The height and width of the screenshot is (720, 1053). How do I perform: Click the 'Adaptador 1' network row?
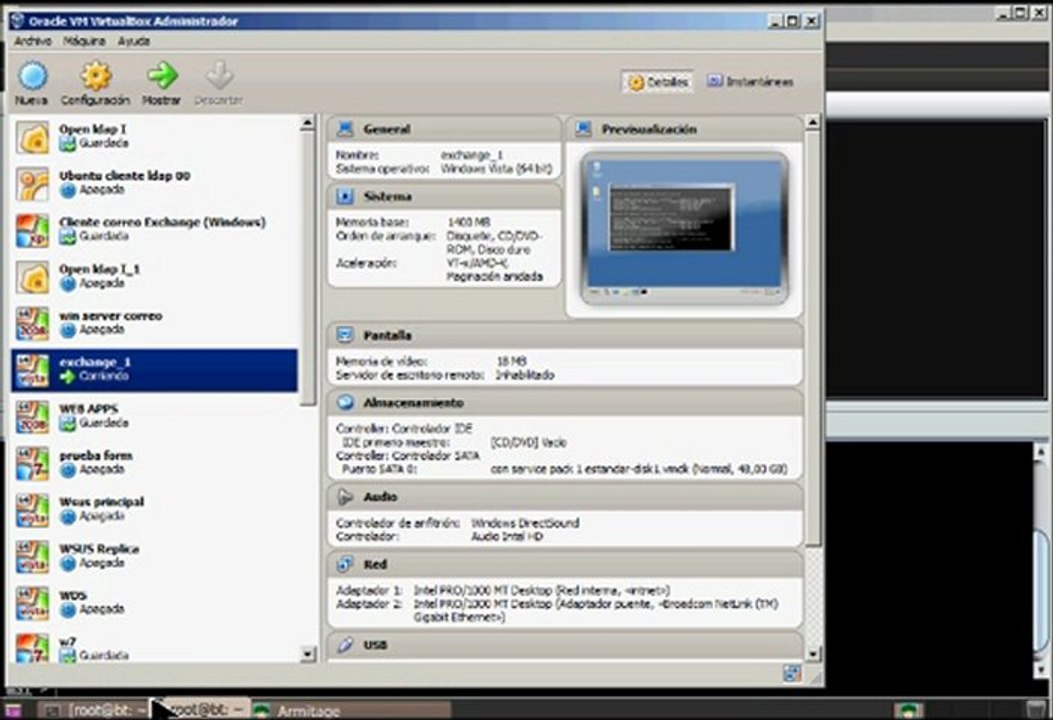pyautogui.click(x=503, y=590)
